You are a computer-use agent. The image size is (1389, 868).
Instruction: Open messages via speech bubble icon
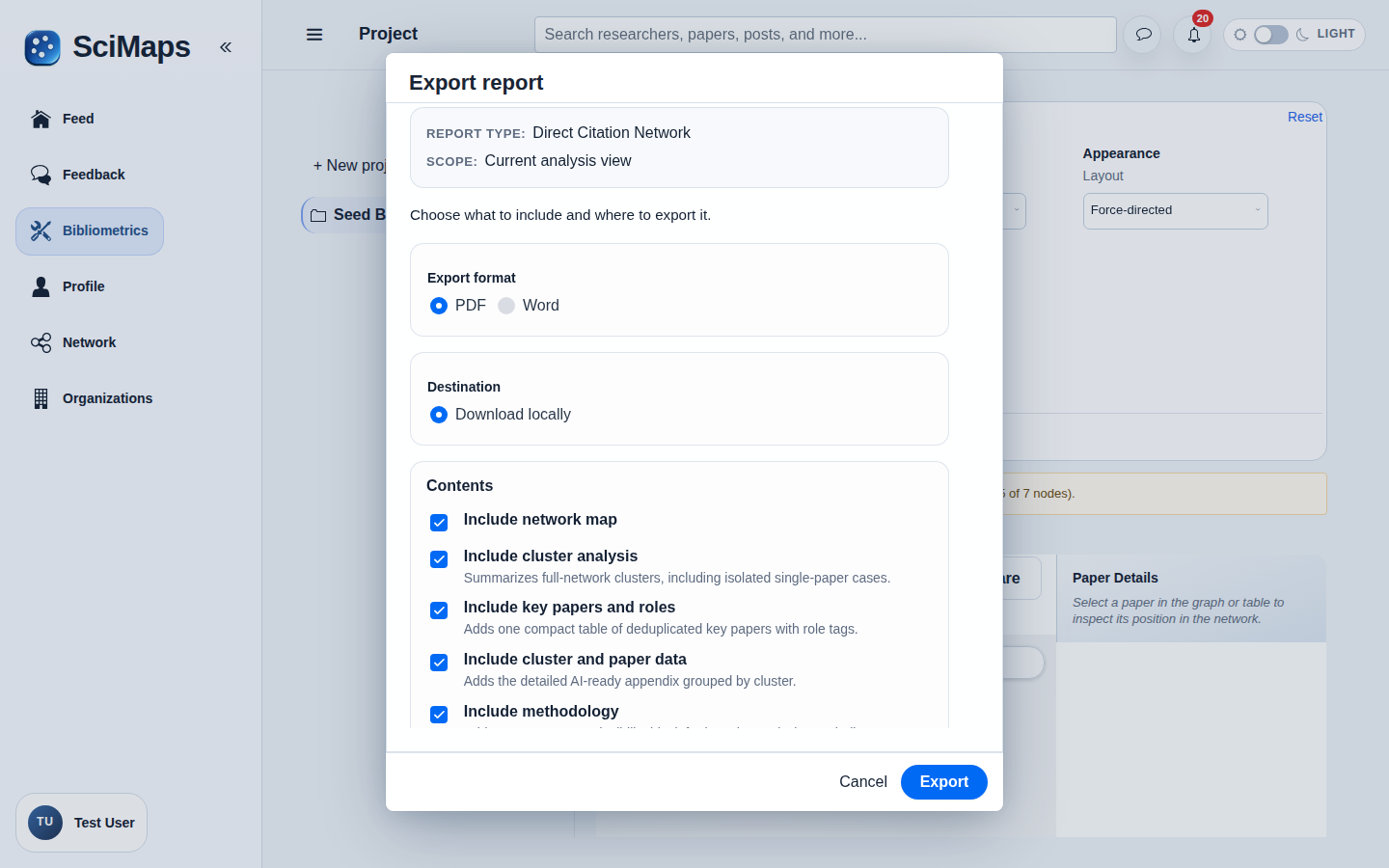1143,35
